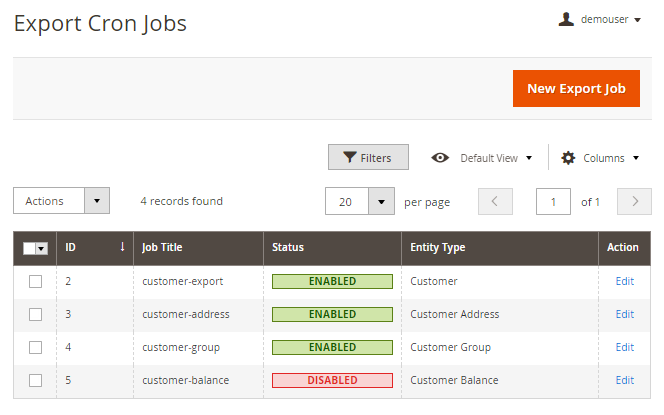Go to next page arrow
This screenshot has width=664, height=415.
(634, 201)
